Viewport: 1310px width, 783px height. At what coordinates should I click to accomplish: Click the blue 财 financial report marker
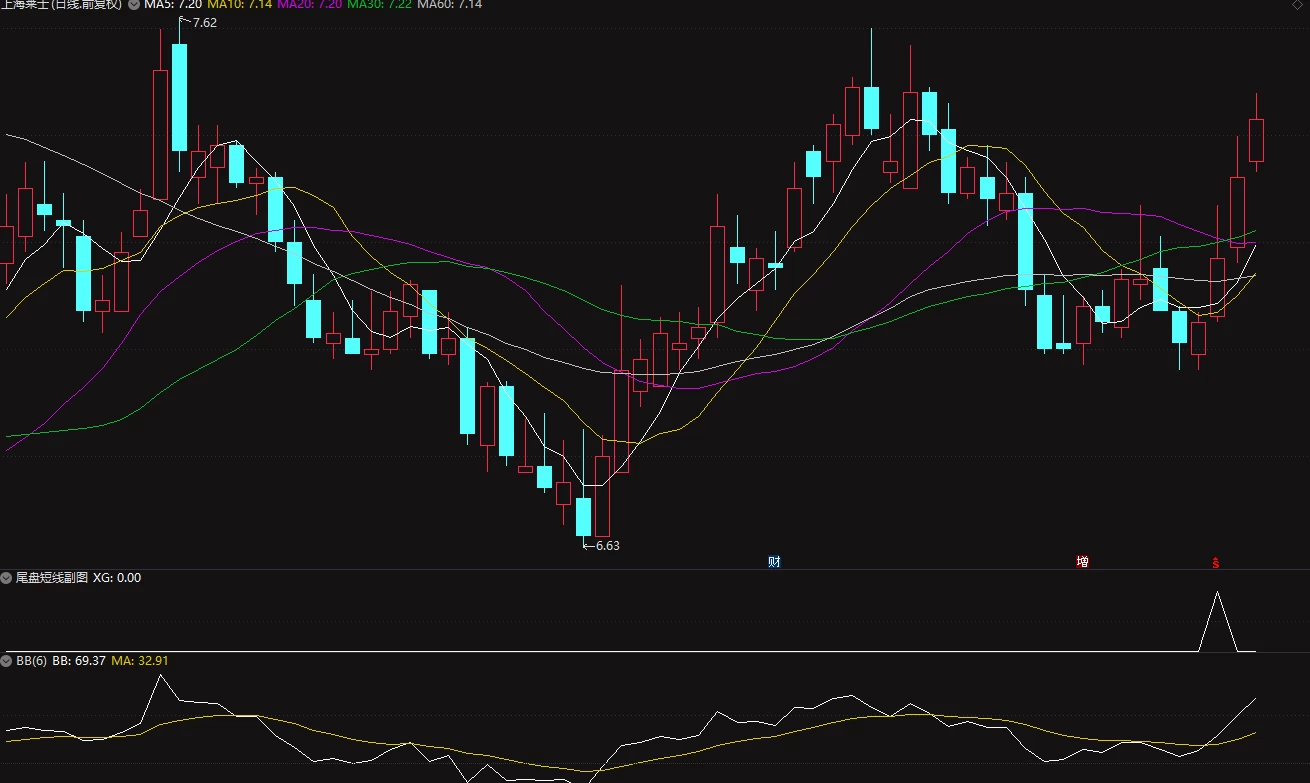point(774,562)
